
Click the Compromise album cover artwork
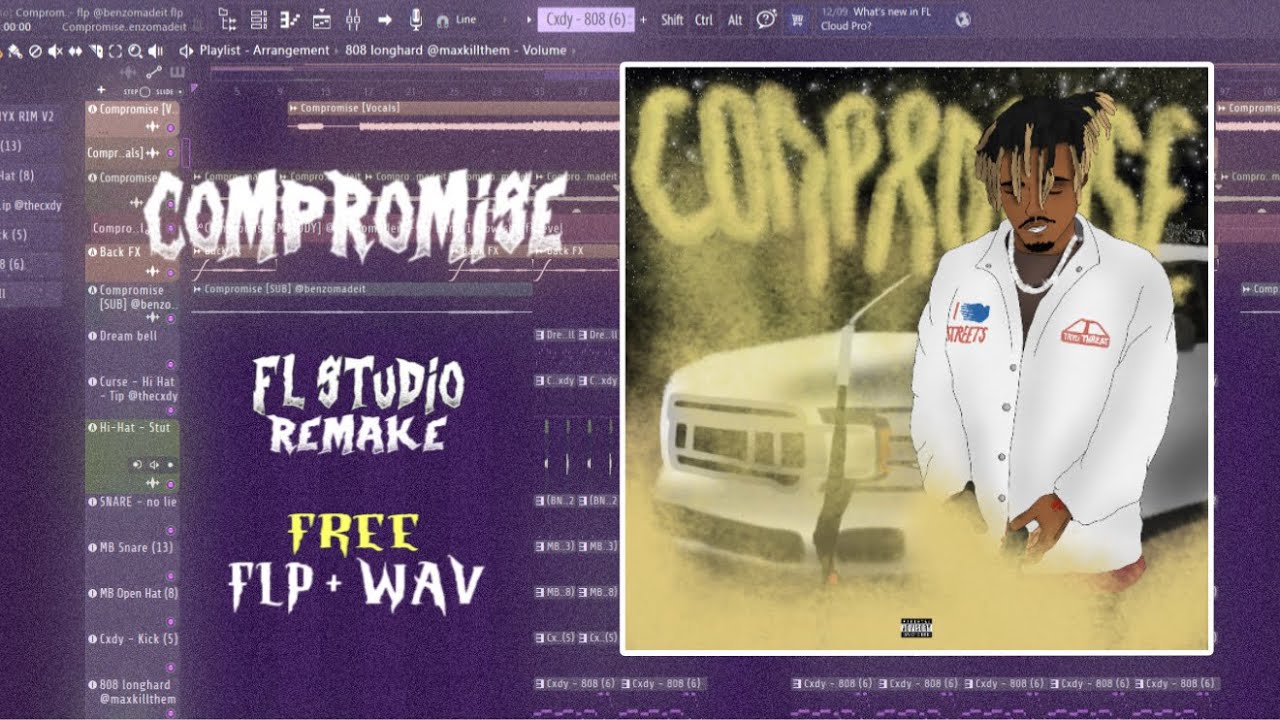(x=916, y=358)
